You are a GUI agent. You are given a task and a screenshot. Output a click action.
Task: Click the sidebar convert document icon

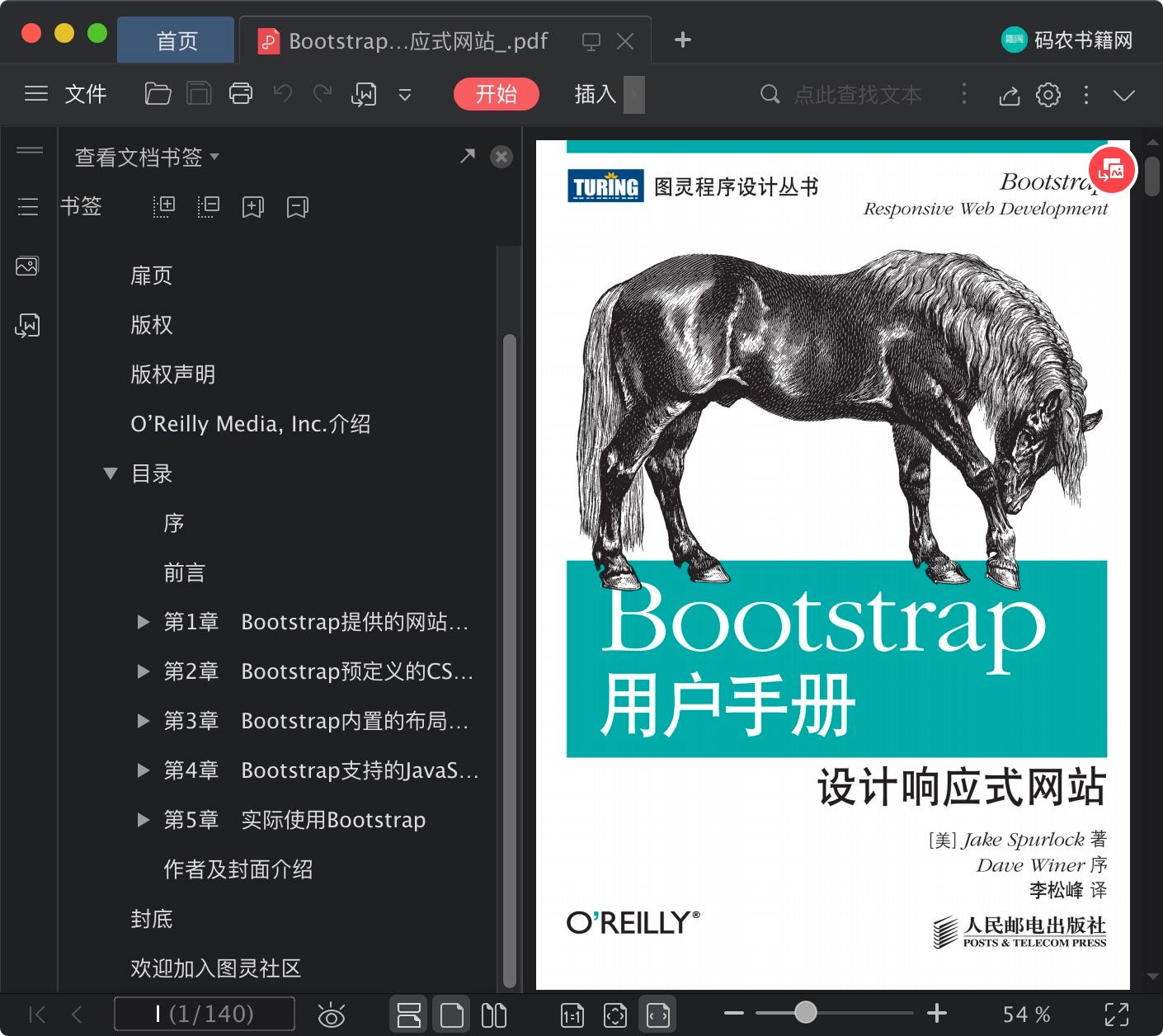pyautogui.click(x=27, y=326)
